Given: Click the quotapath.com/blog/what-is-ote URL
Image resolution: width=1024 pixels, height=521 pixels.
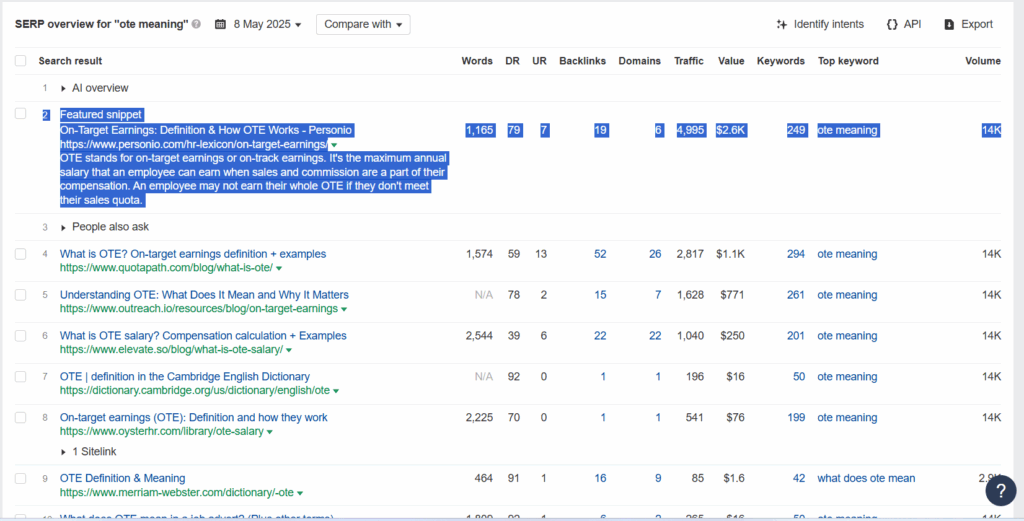Looking at the screenshot, I should [167, 268].
